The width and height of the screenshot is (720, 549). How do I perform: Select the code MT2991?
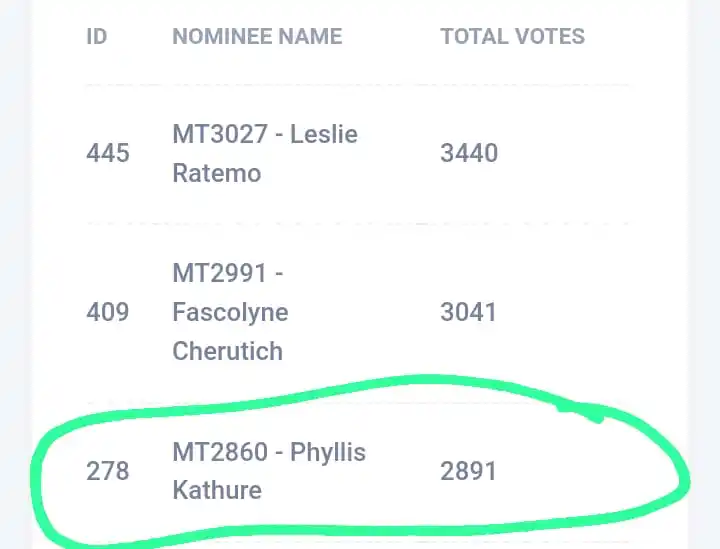pos(220,273)
